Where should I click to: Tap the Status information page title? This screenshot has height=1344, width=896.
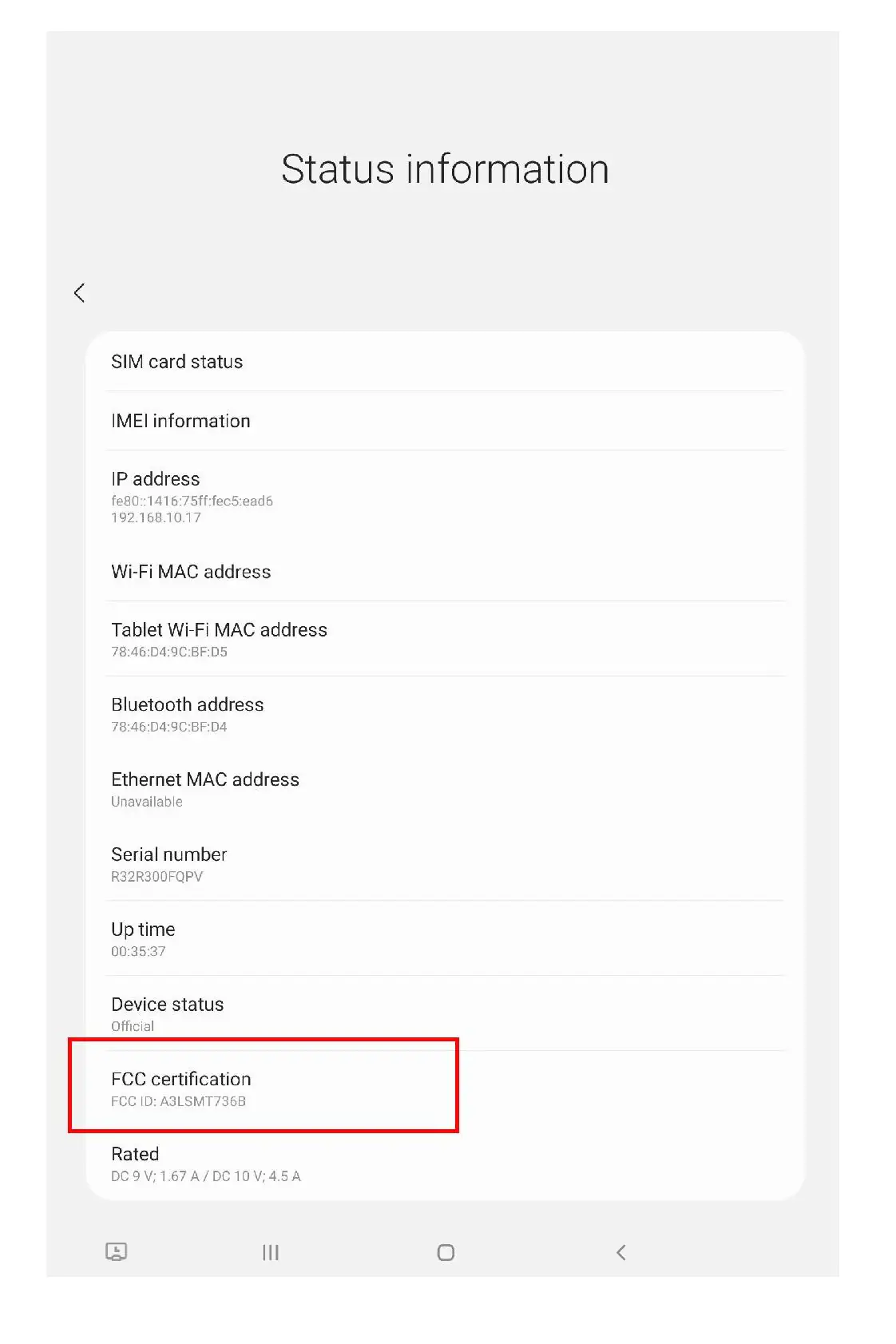point(445,169)
